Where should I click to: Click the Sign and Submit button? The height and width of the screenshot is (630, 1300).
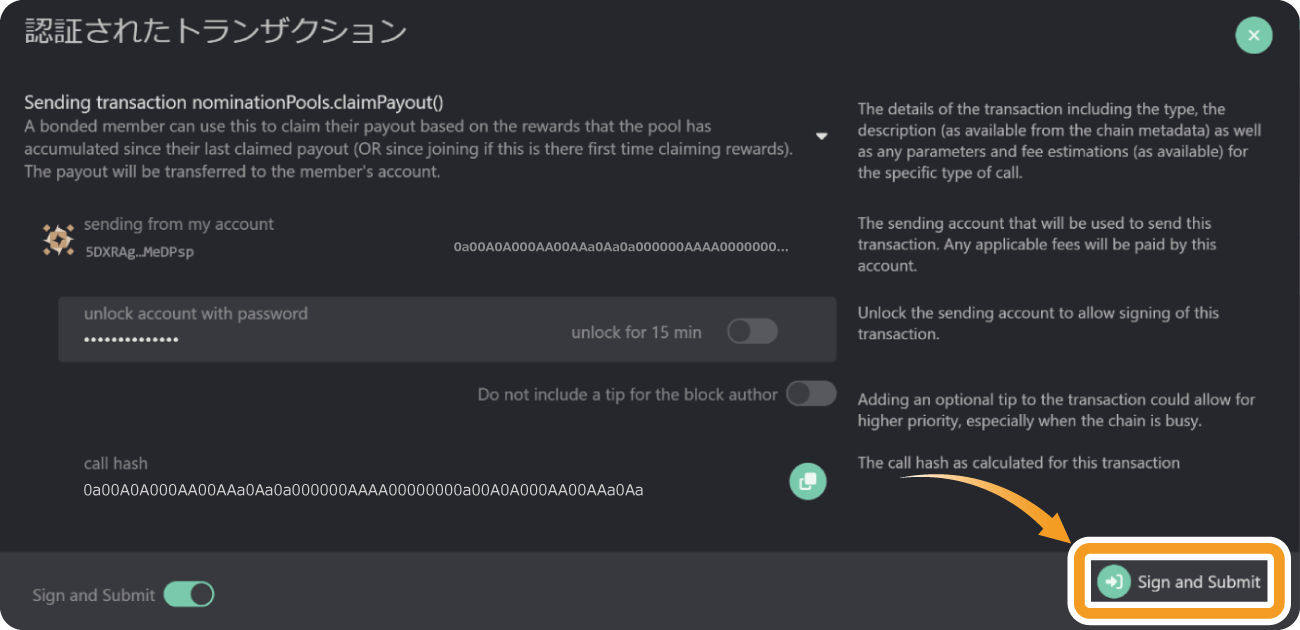(1182, 582)
